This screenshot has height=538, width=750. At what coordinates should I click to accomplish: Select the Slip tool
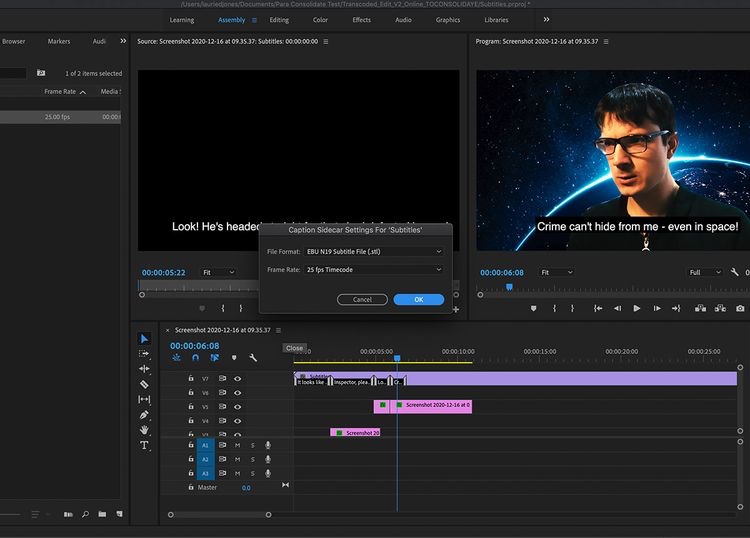144,399
